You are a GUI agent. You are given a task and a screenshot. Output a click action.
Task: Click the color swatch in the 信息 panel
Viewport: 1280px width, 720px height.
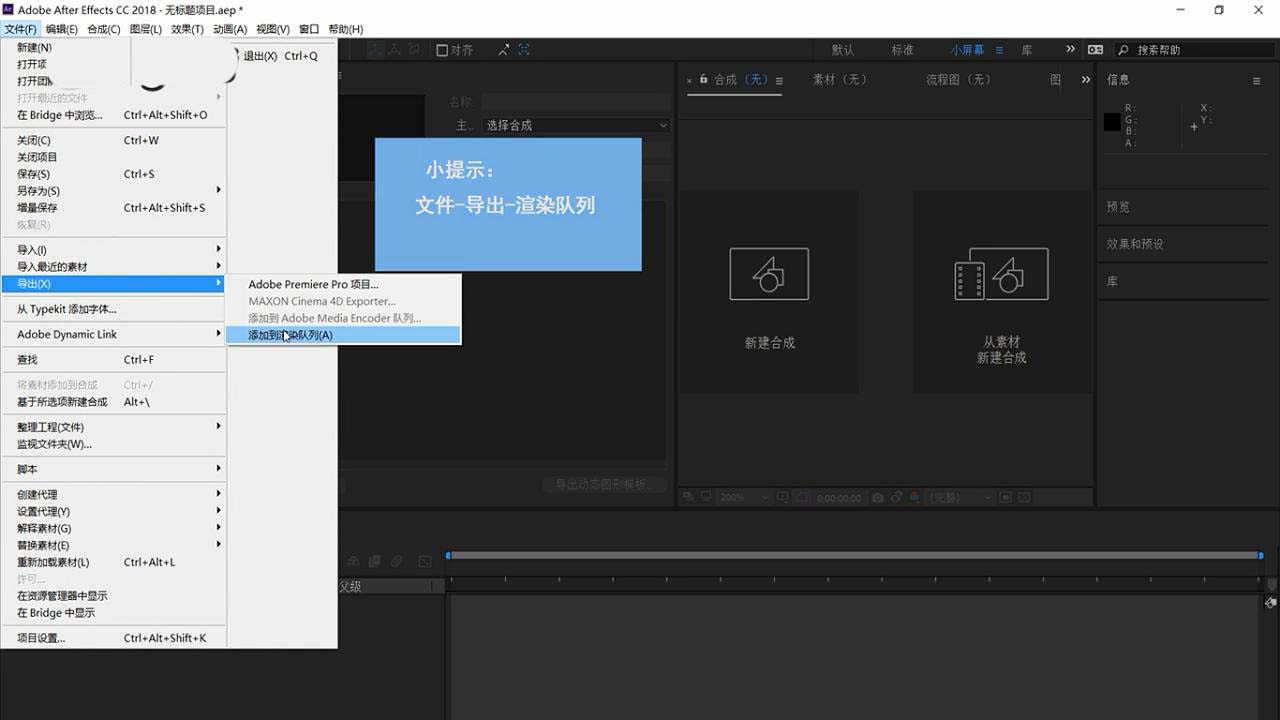click(x=1111, y=122)
